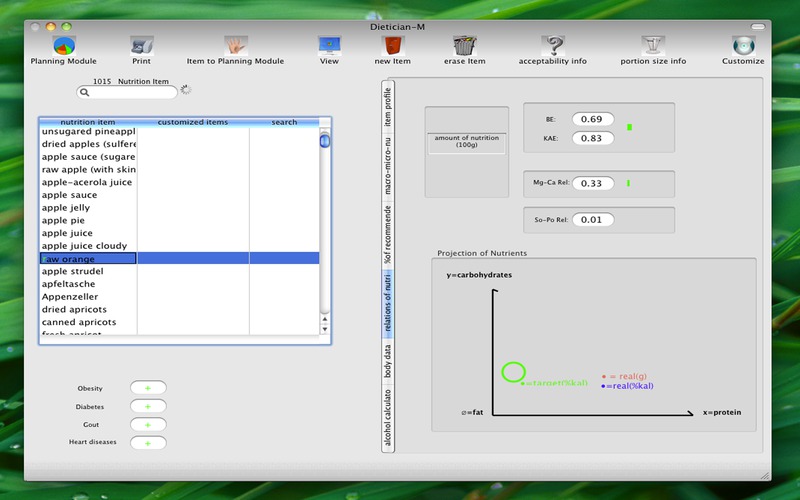Open the View monitor icon
800x500 pixels.
tap(329, 46)
